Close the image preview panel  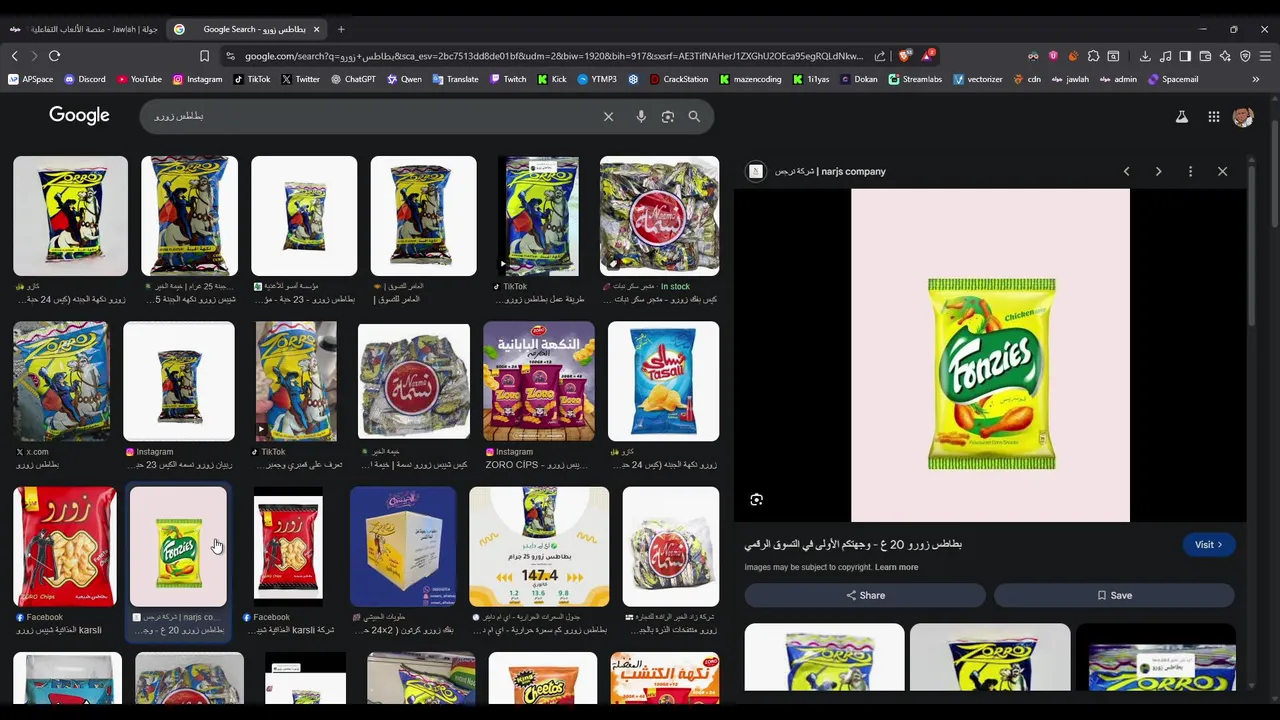point(1222,171)
